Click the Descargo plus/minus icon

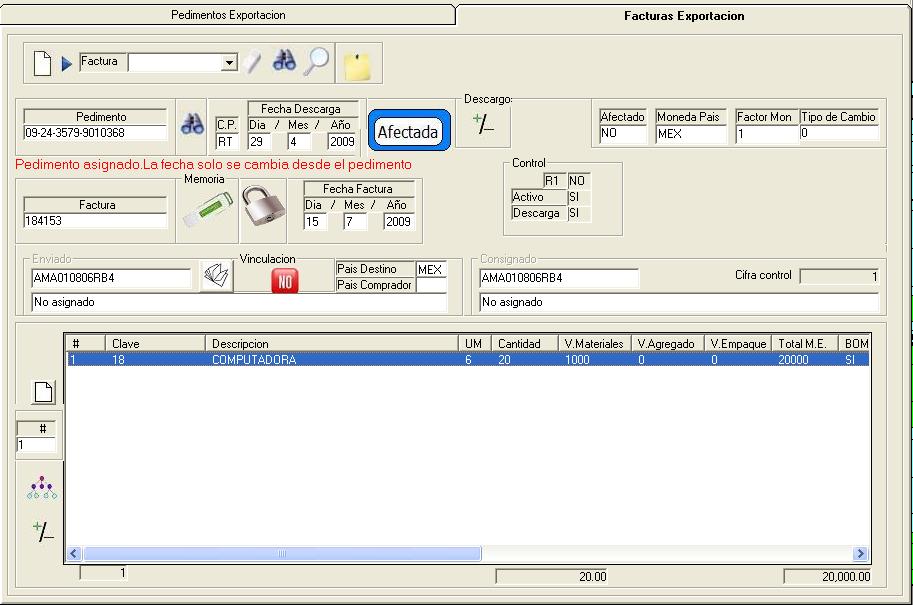click(483, 123)
